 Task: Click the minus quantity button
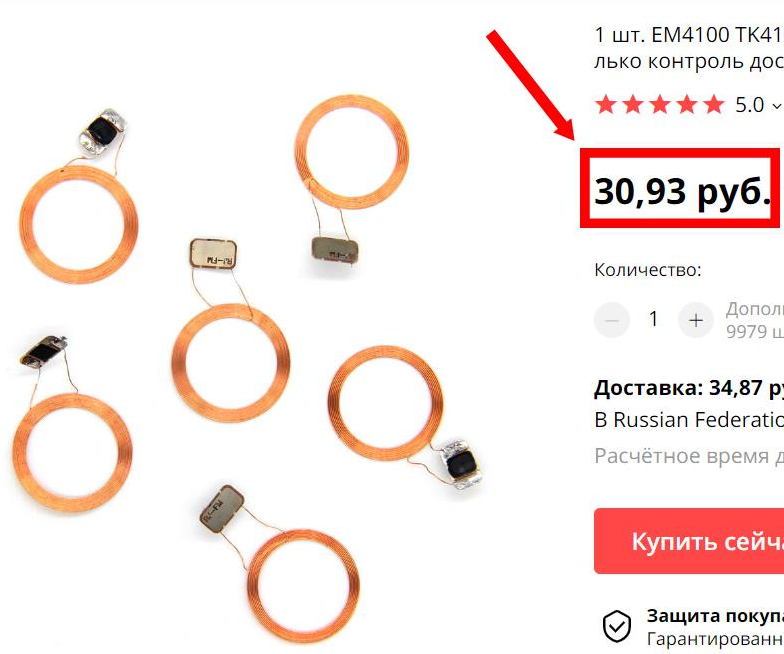click(612, 320)
